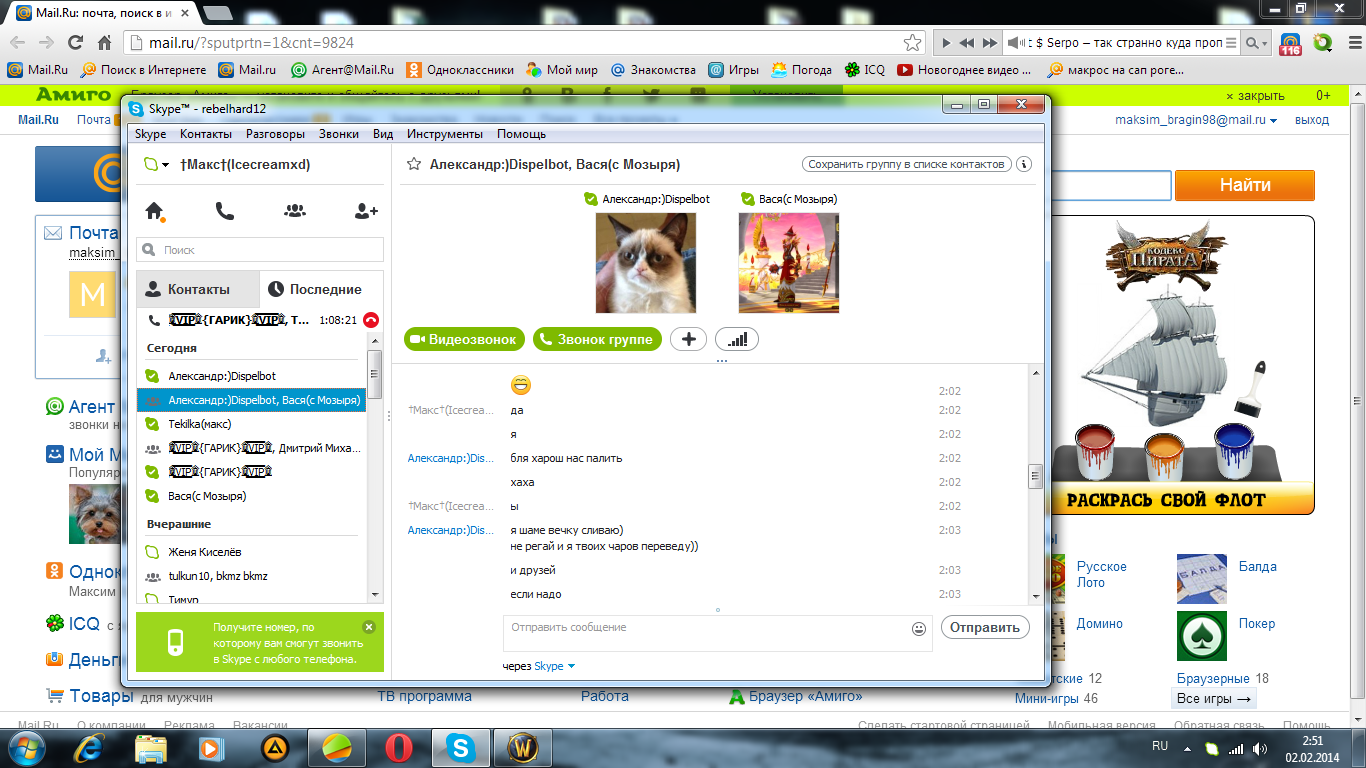Open Windows Explorer folder on taskbar
Screen dimensions: 1366x768
(x=151, y=747)
